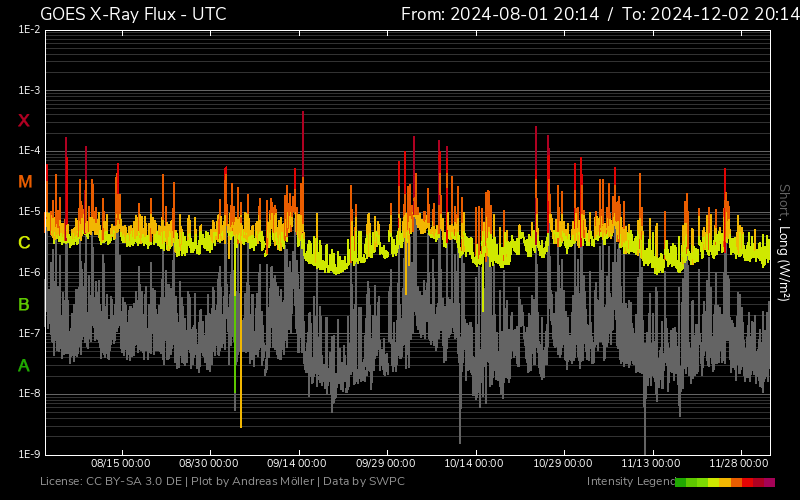Select the green A flare class label
The image size is (800, 500).
pos(24,366)
